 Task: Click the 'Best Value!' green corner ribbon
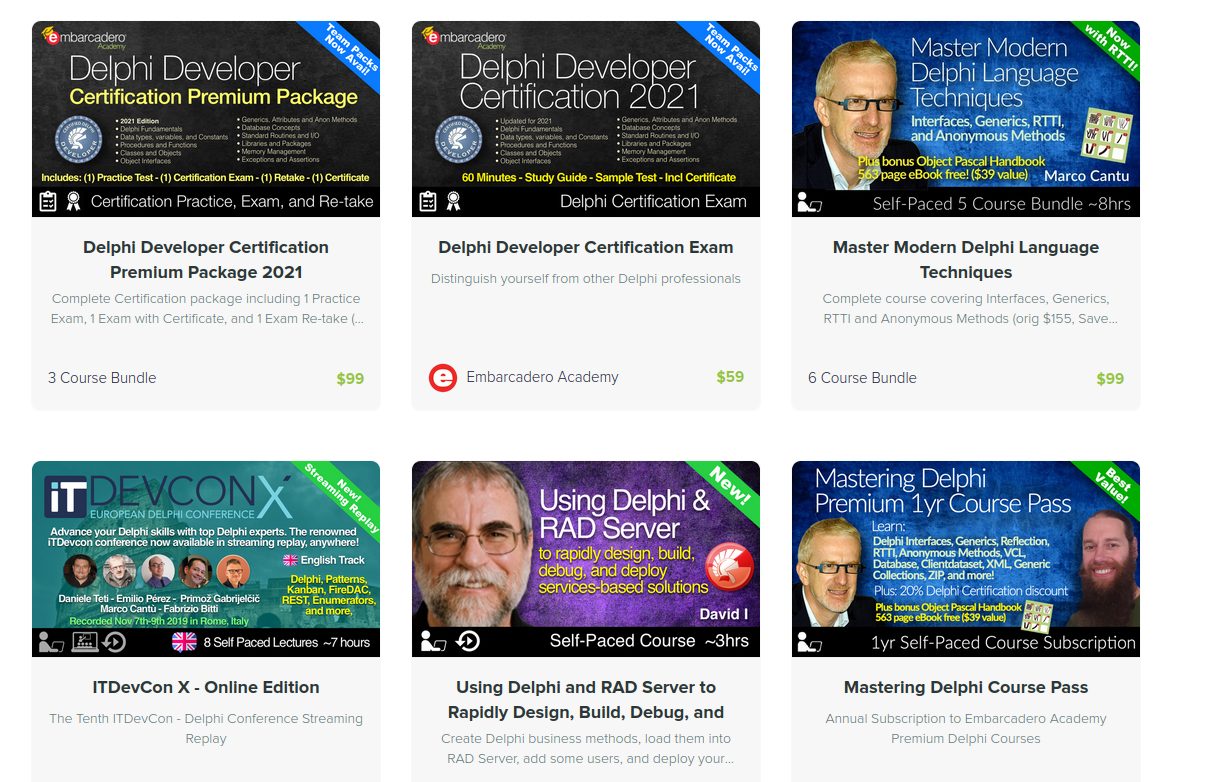coord(1109,489)
